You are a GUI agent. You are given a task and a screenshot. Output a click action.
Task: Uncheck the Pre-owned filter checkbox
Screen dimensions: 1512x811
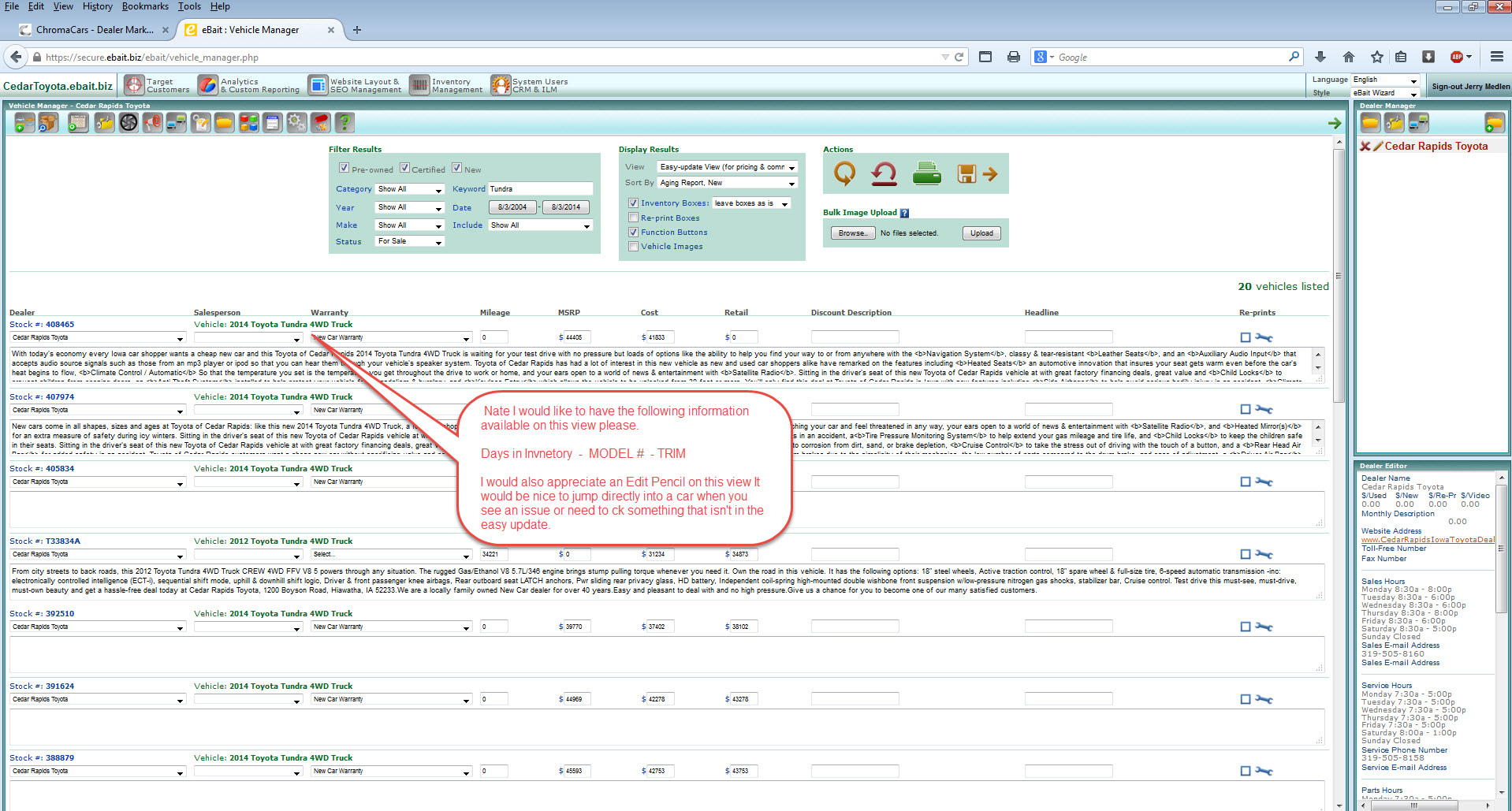click(x=344, y=168)
